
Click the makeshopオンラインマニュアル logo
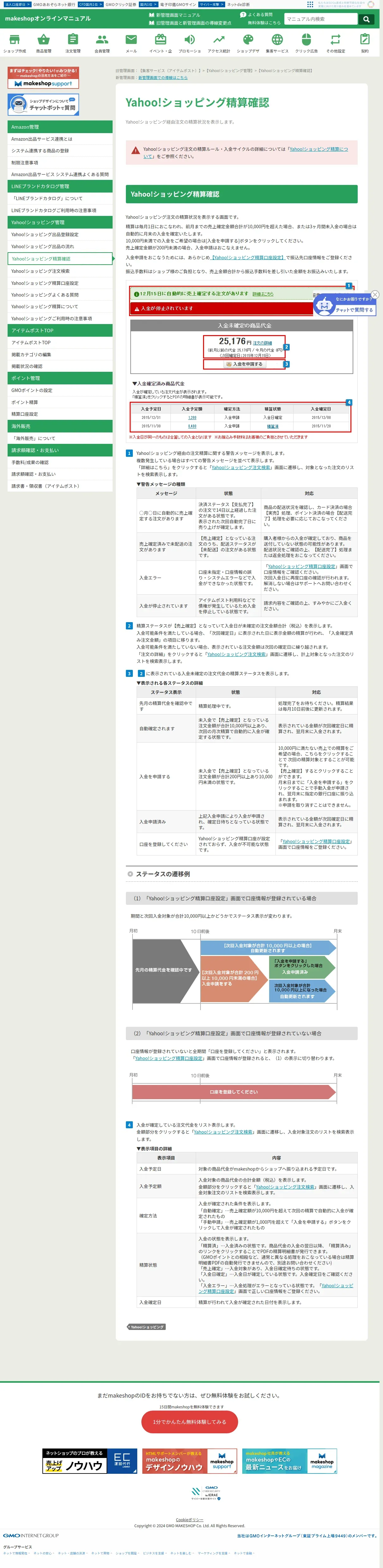click(47, 18)
